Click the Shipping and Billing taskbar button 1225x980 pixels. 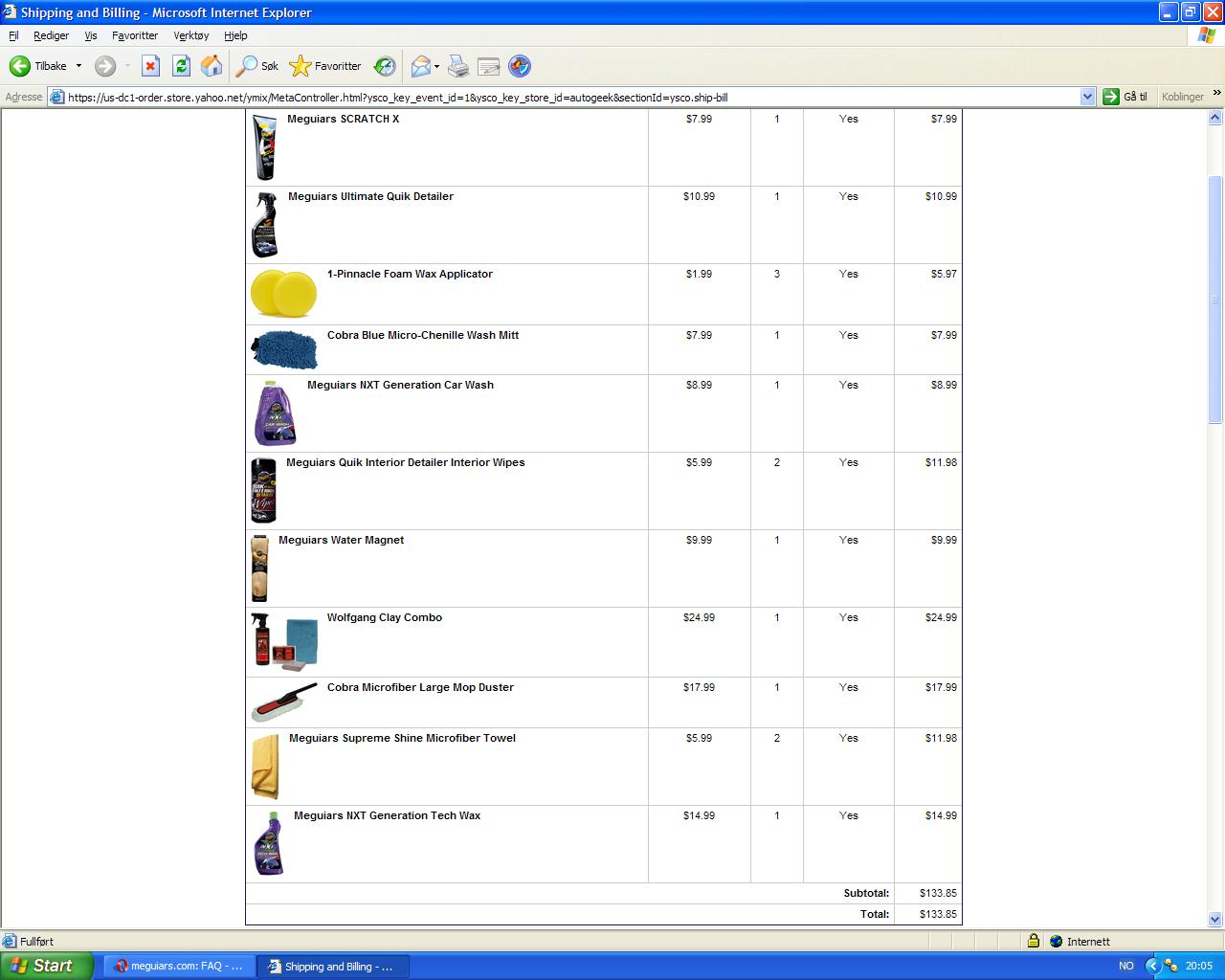tap(333, 966)
